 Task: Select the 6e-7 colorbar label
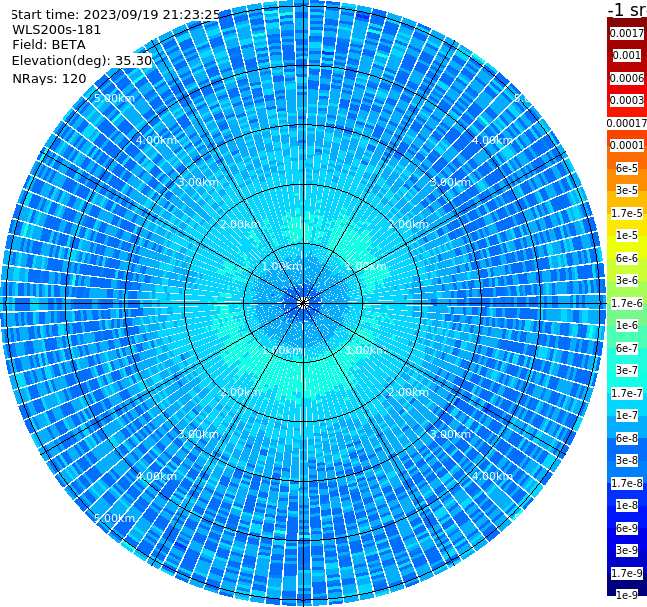click(x=627, y=348)
